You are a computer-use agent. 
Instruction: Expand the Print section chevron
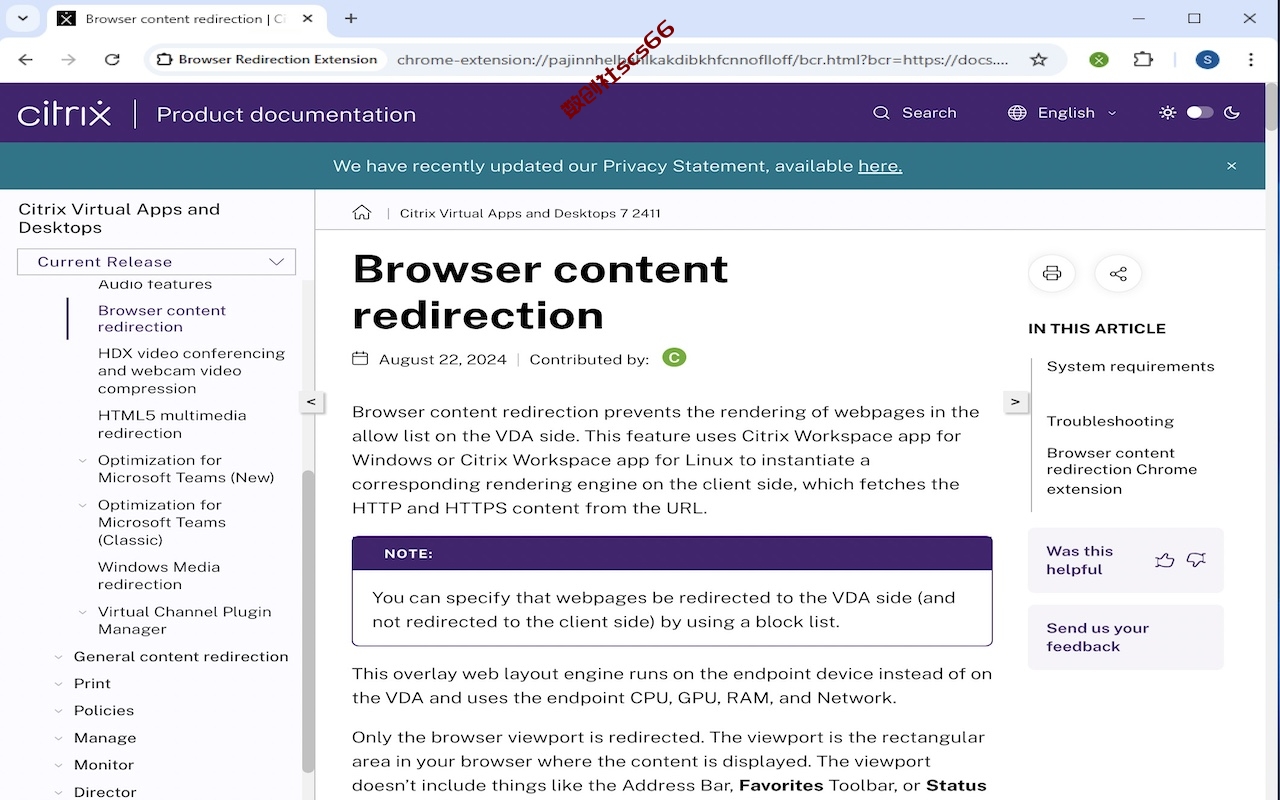[59, 684]
